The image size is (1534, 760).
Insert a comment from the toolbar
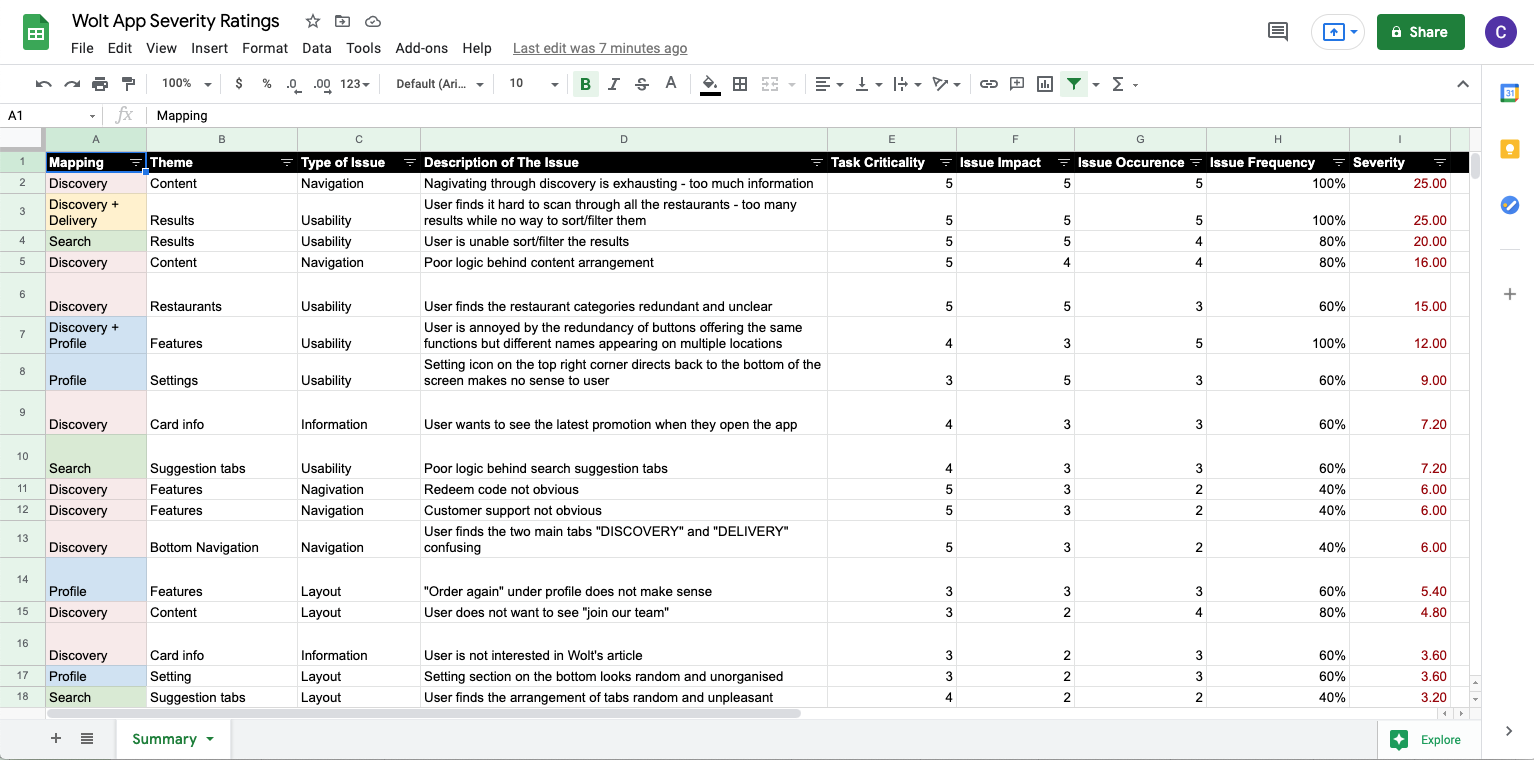pyautogui.click(x=1017, y=84)
